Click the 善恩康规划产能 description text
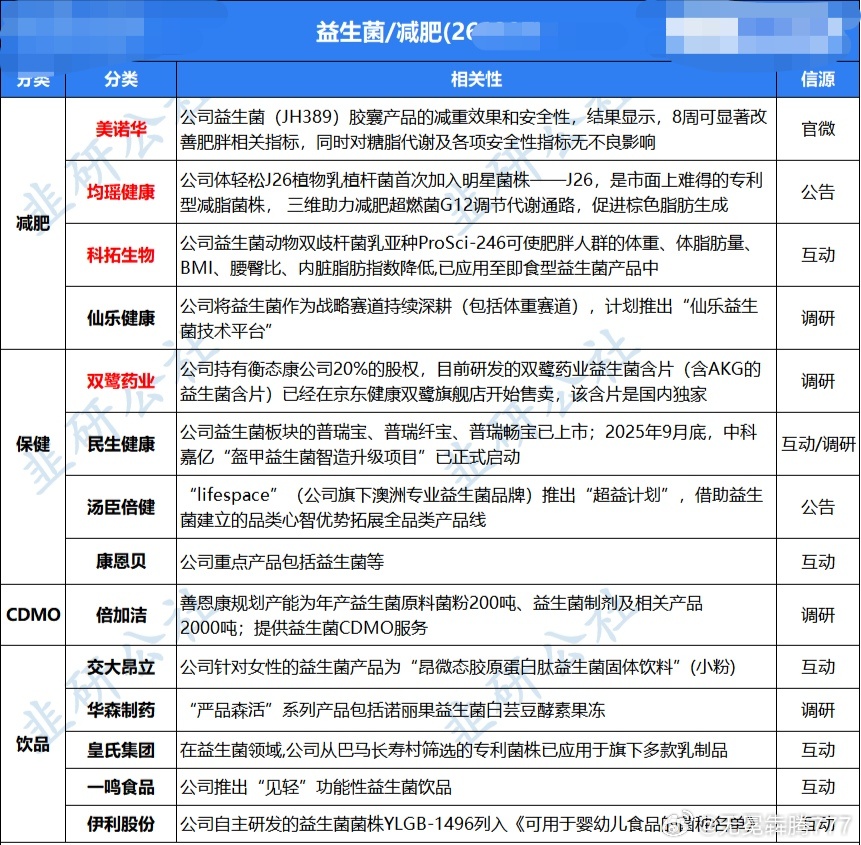Image resolution: width=861 pixels, height=845 pixels. (441, 615)
